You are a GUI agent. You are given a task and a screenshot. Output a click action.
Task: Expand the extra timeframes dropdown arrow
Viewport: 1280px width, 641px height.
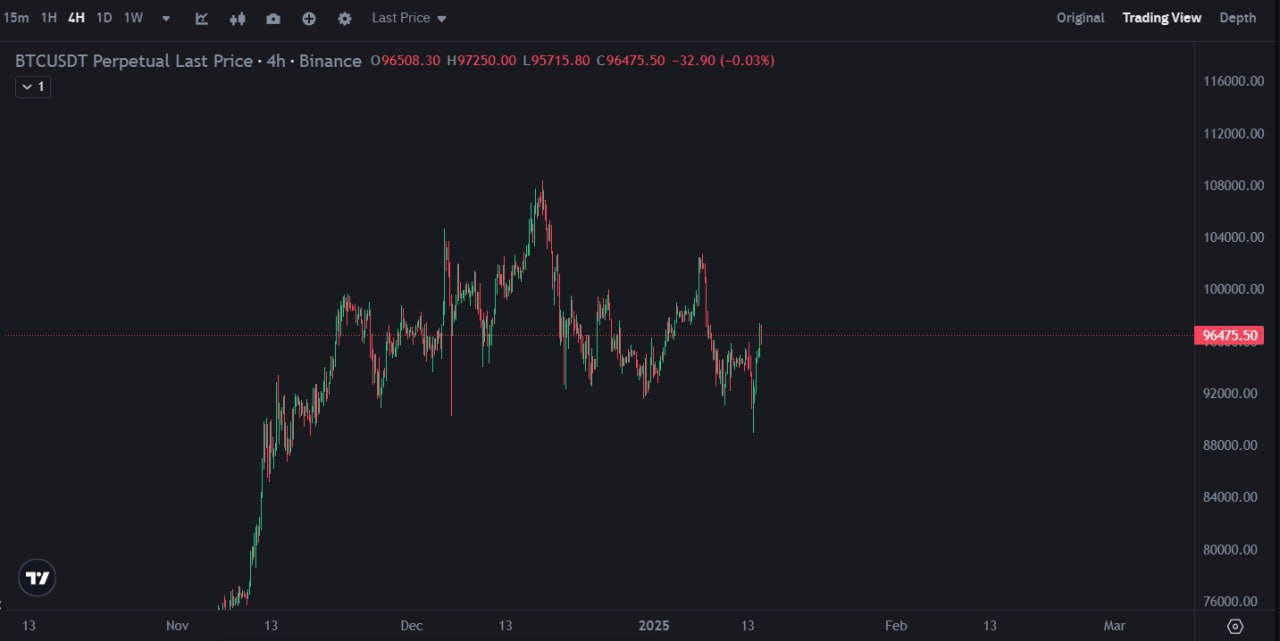[x=166, y=18]
